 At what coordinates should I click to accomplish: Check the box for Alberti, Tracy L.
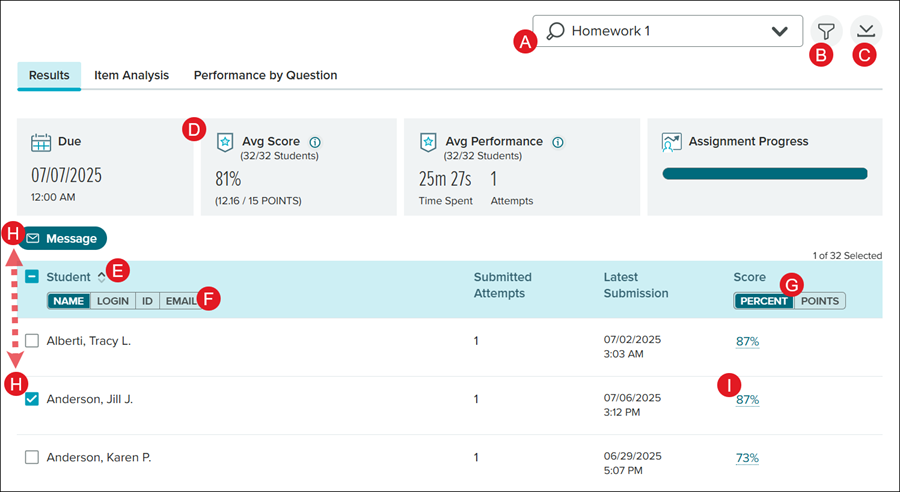point(32,341)
